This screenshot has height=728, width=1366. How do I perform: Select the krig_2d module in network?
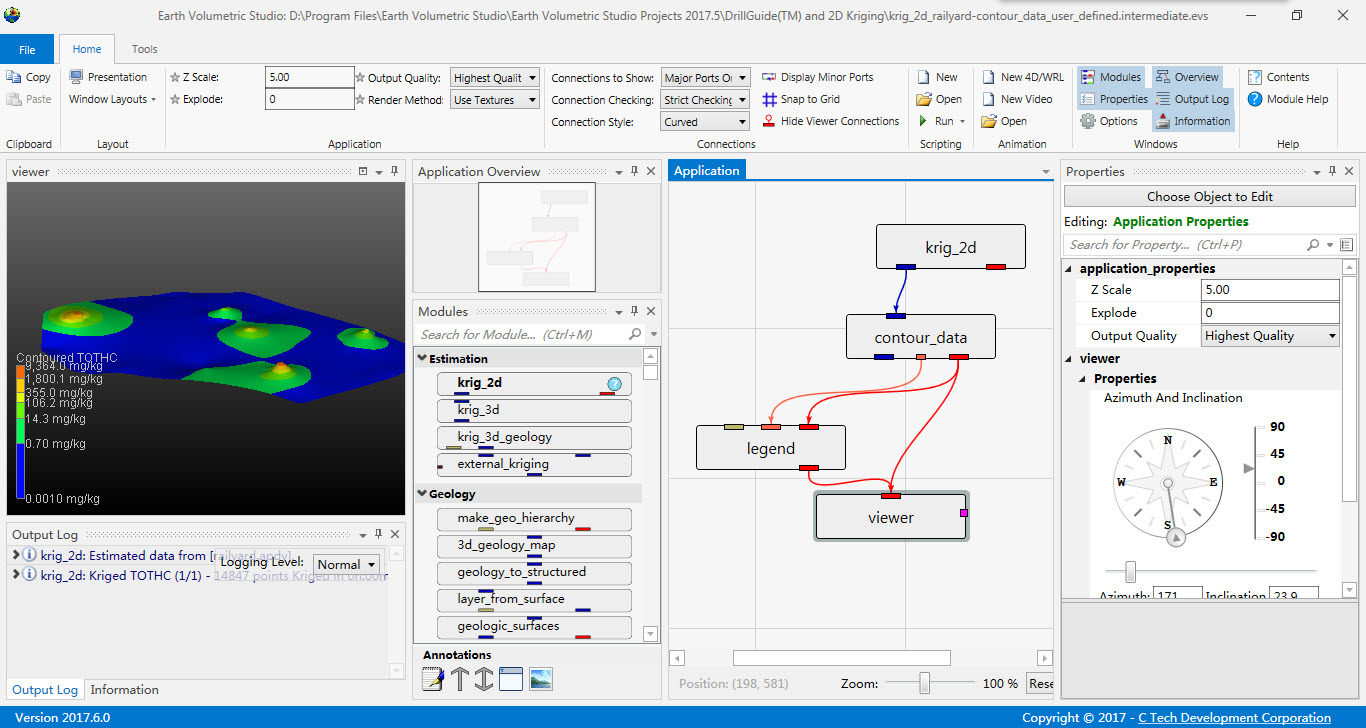click(951, 247)
